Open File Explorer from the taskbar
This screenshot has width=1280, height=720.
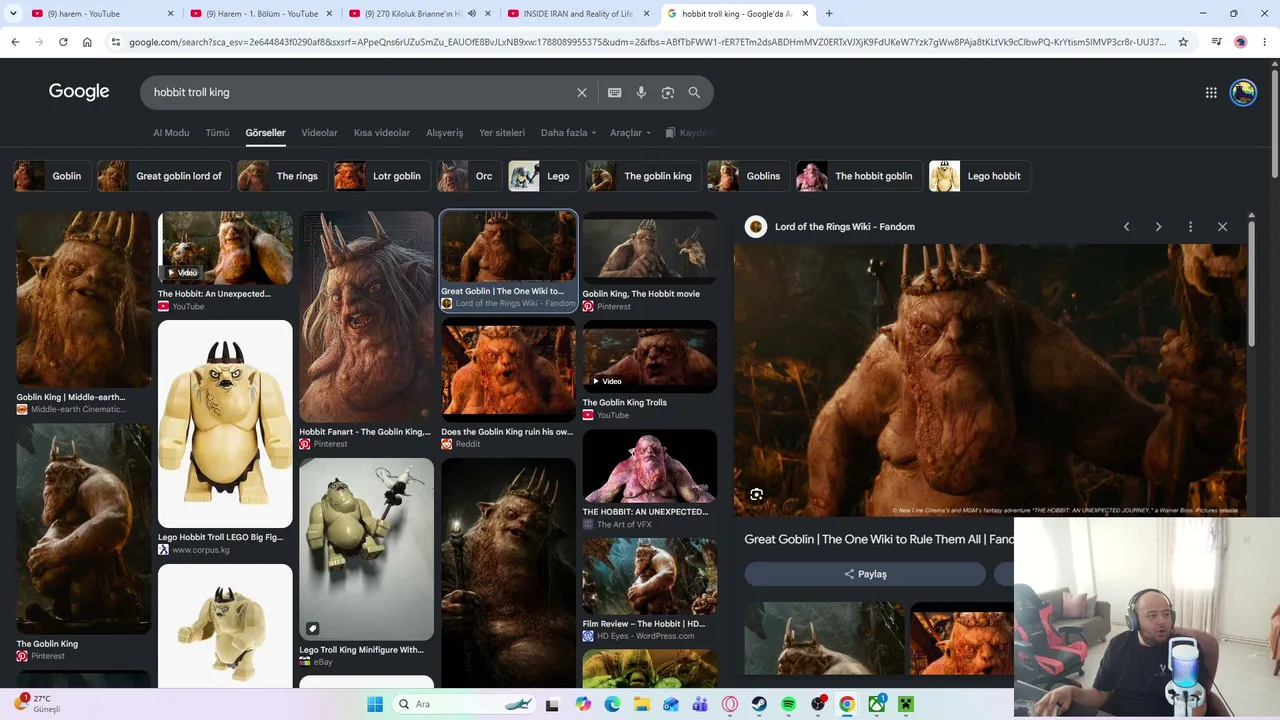click(x=642, y=704)
